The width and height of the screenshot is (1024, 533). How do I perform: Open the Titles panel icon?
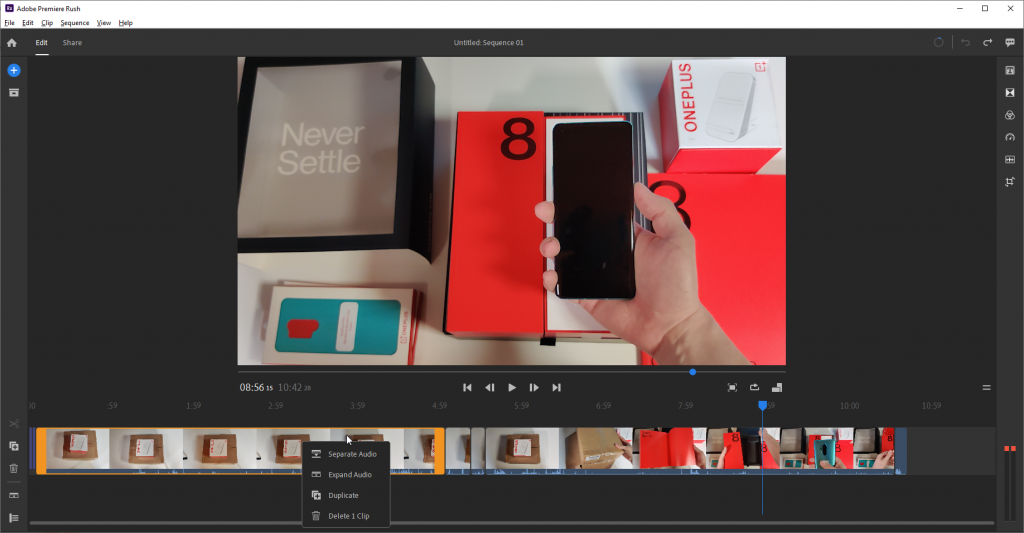(1010, 71)
